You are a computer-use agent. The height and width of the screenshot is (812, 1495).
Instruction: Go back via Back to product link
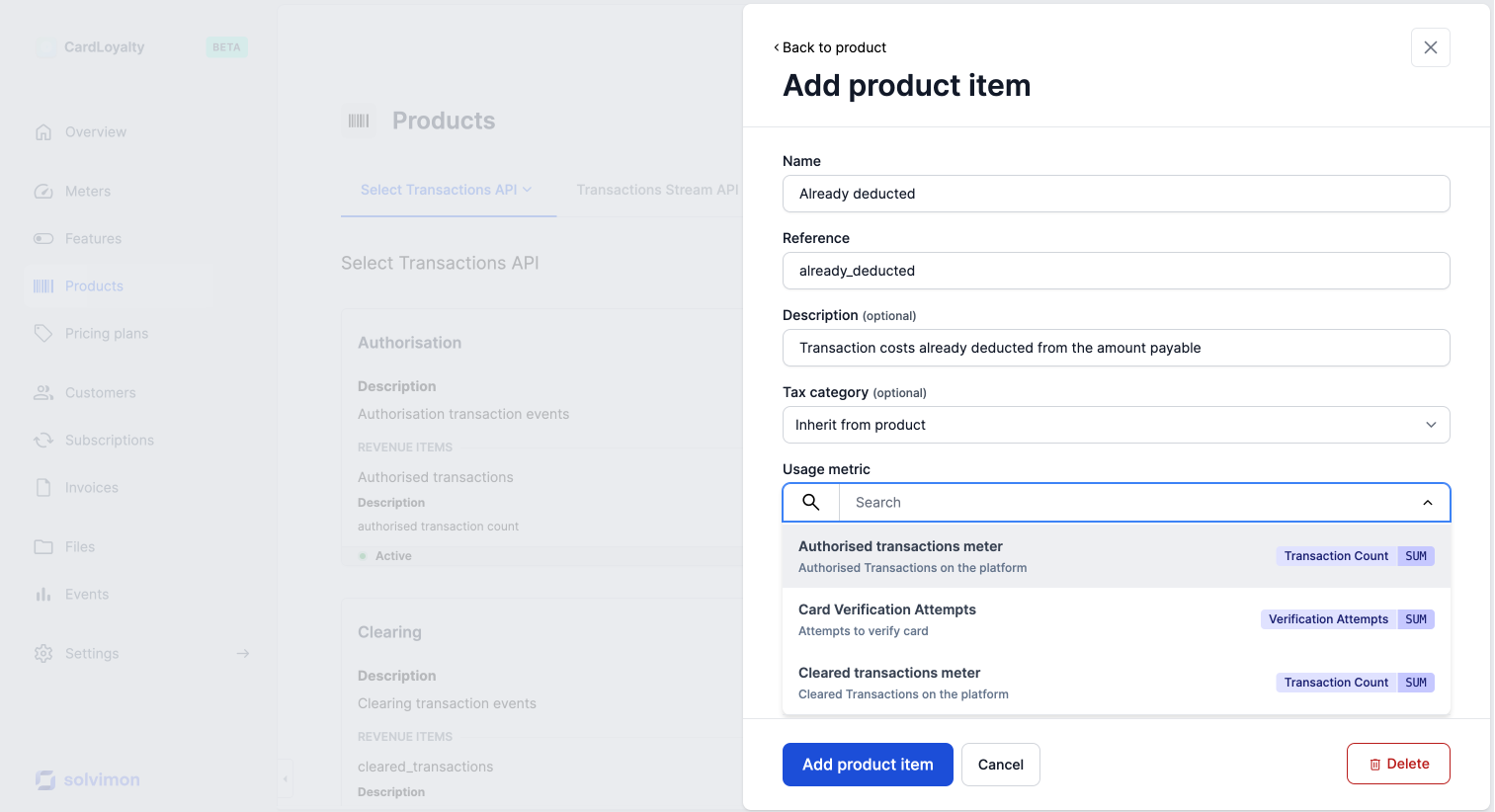(x=830, y=47)
